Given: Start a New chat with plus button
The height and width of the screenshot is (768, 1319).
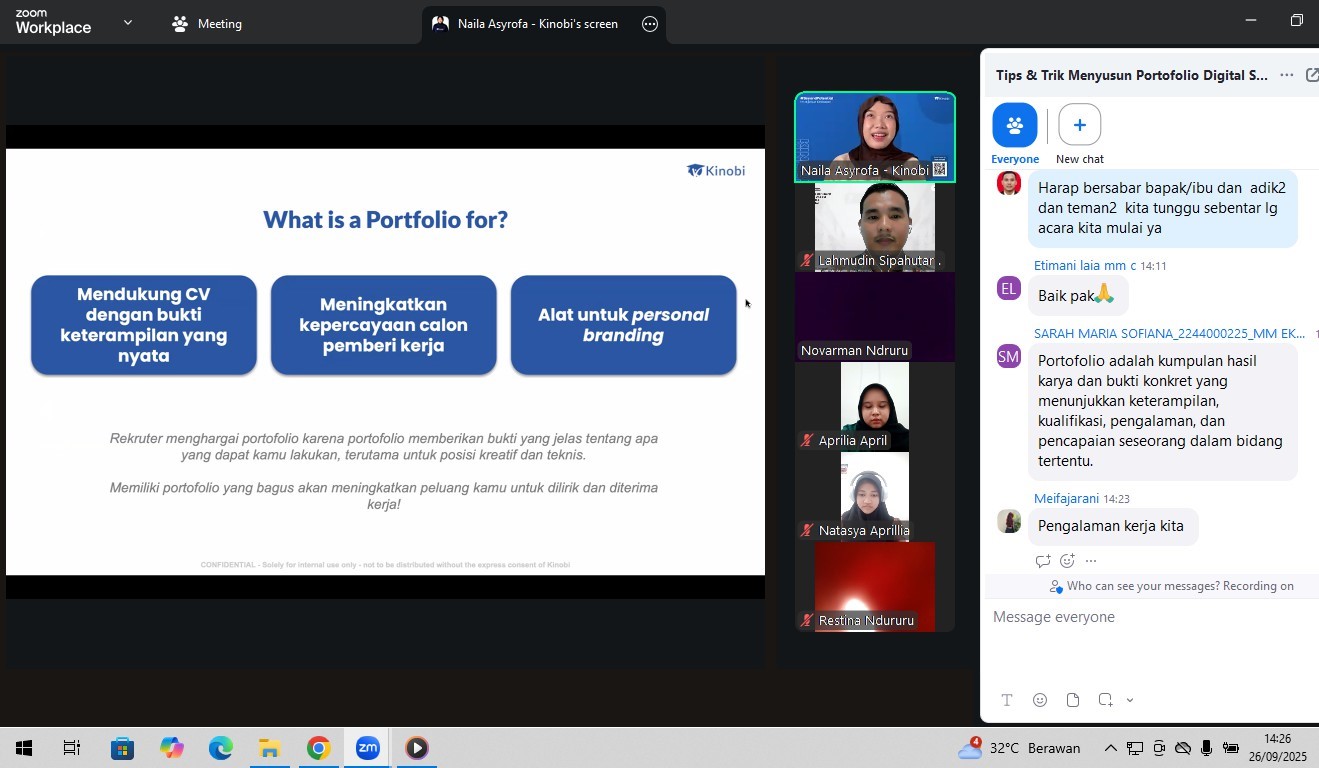Looking at the screenshot, I should [x=1079, y=126].
